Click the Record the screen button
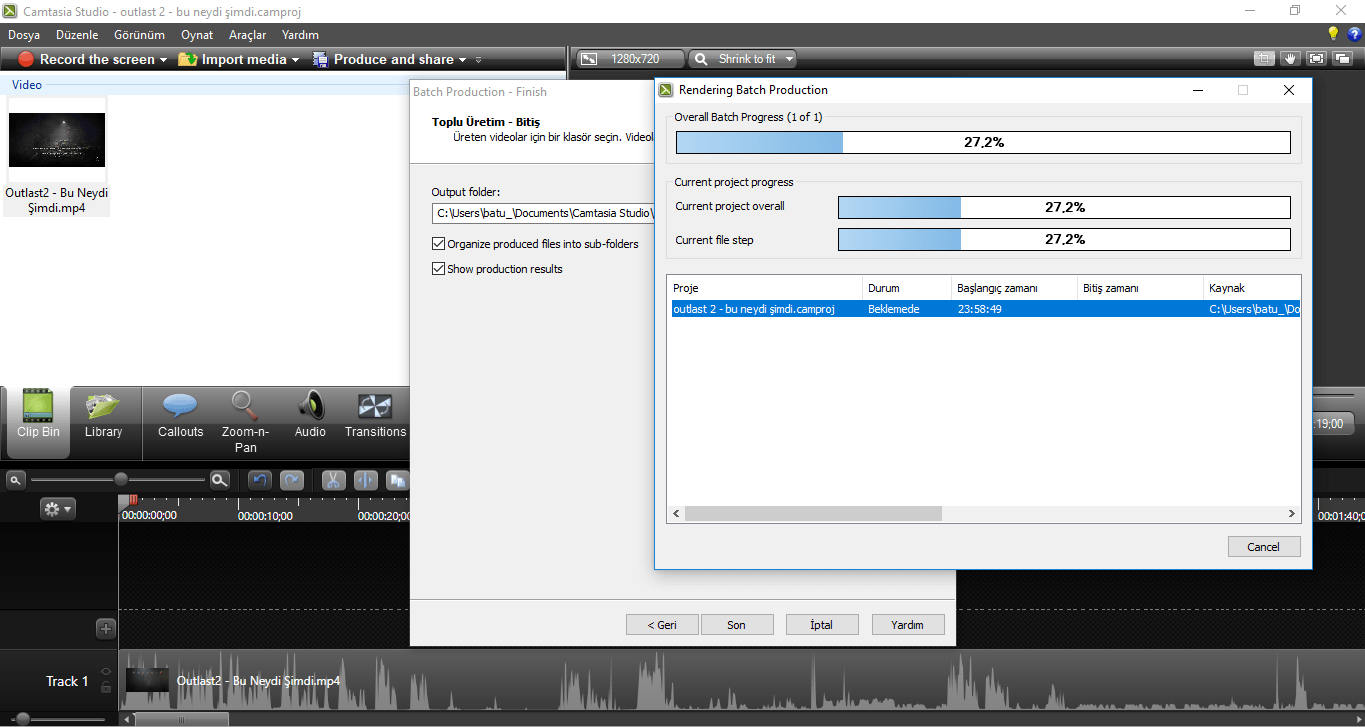 [86, 59]
